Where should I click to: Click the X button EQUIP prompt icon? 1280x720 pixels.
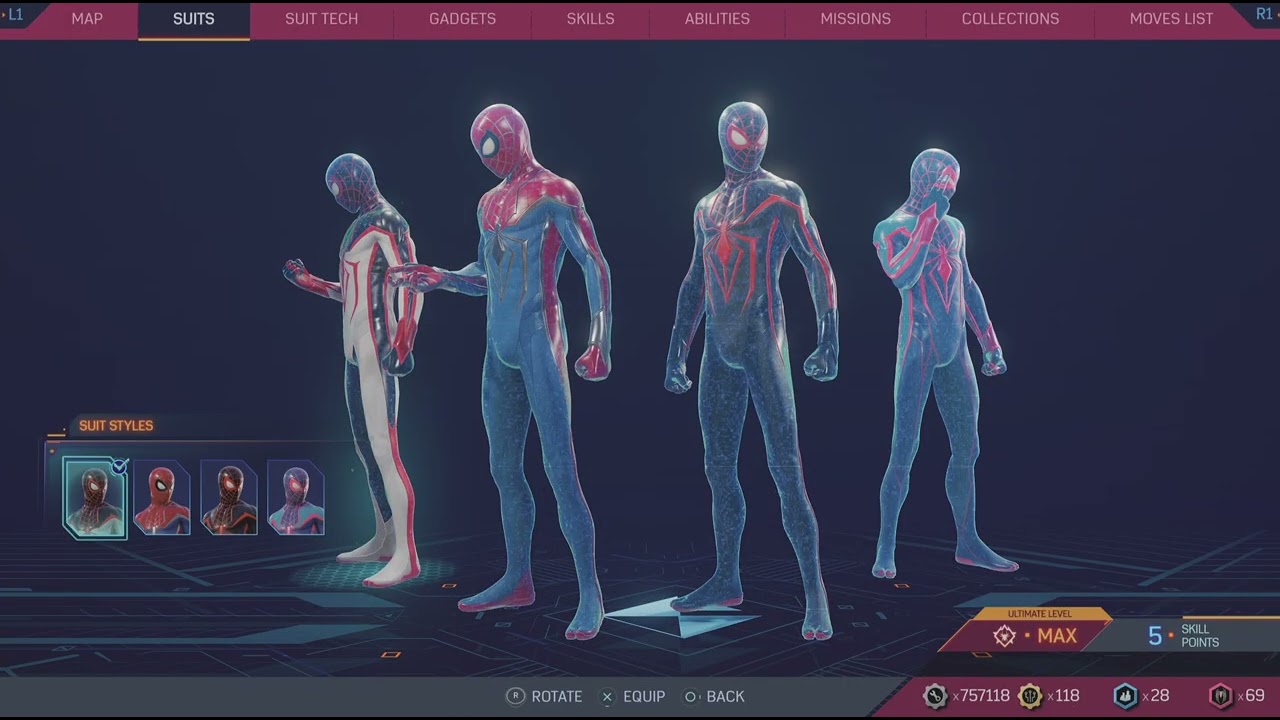coord(607,696)
